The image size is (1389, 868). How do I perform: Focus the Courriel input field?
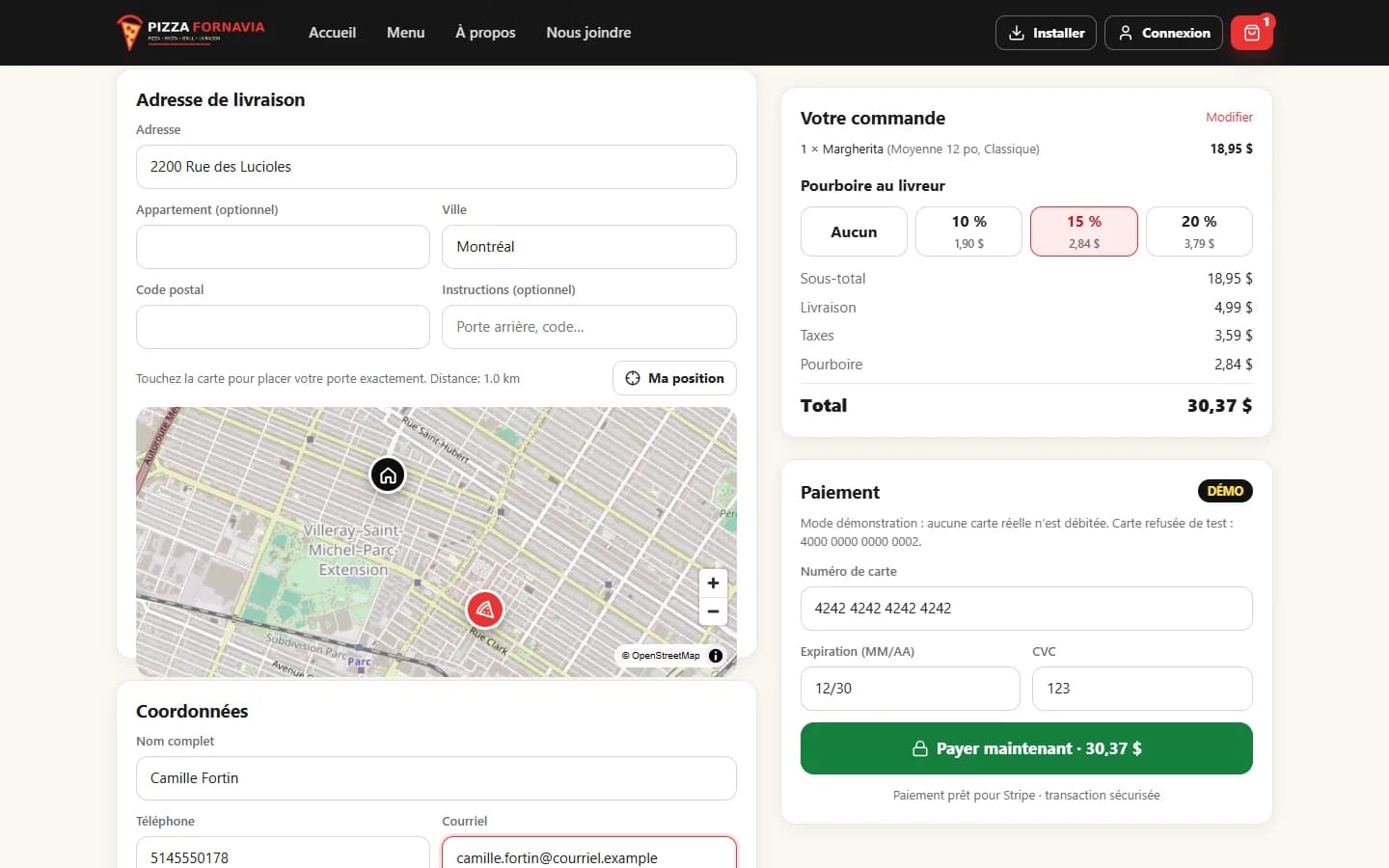point(589,854)
